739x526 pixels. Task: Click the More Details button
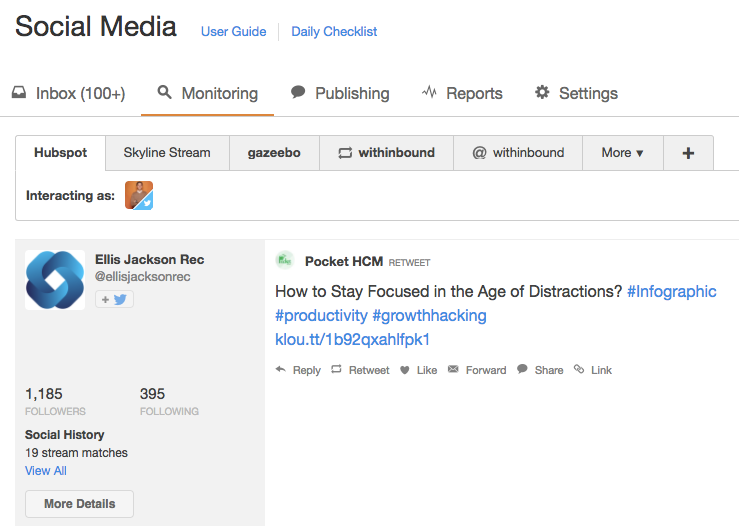(x=79, y=504)
